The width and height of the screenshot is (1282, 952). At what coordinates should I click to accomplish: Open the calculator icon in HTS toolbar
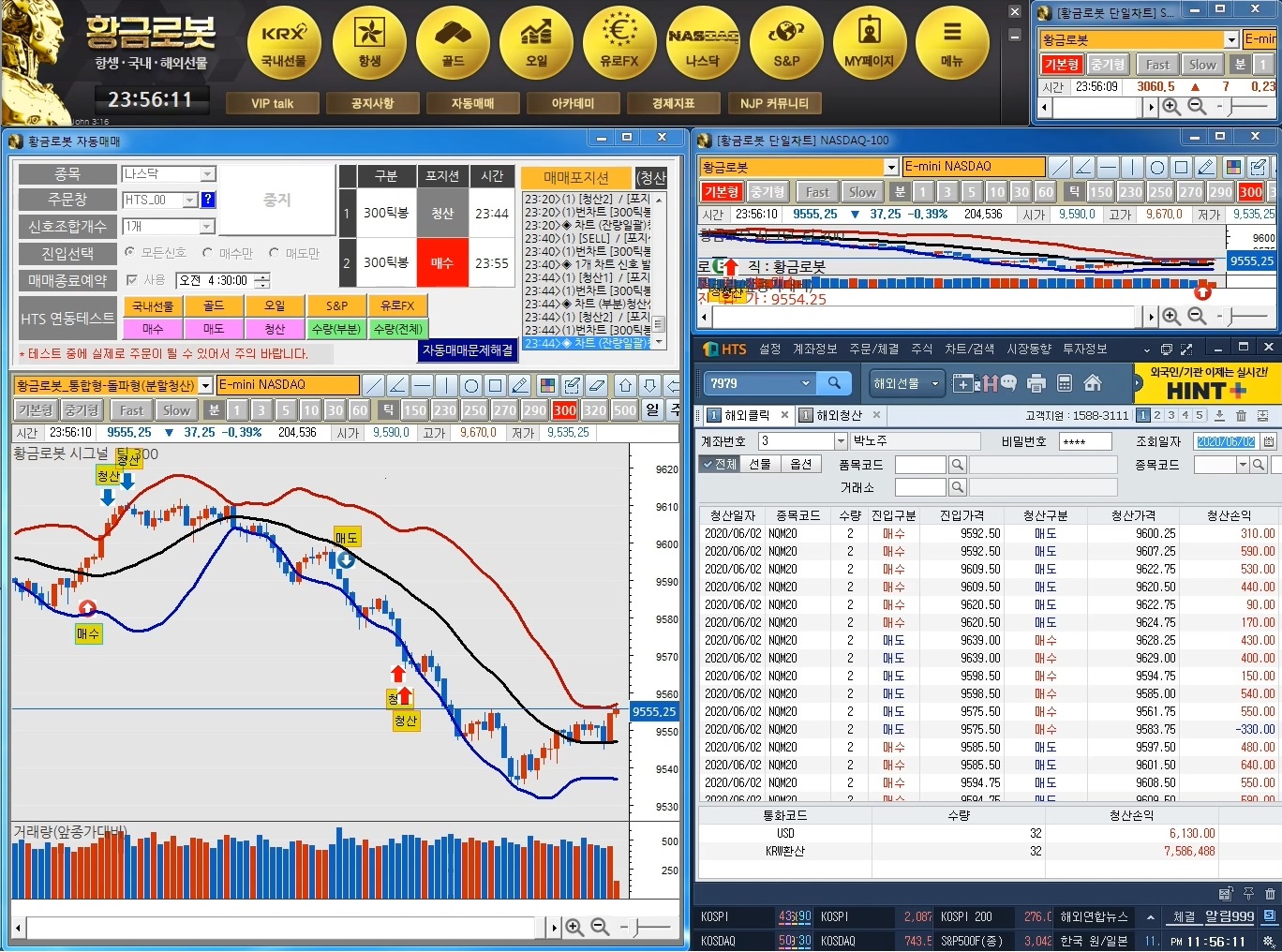(1064, 383)
